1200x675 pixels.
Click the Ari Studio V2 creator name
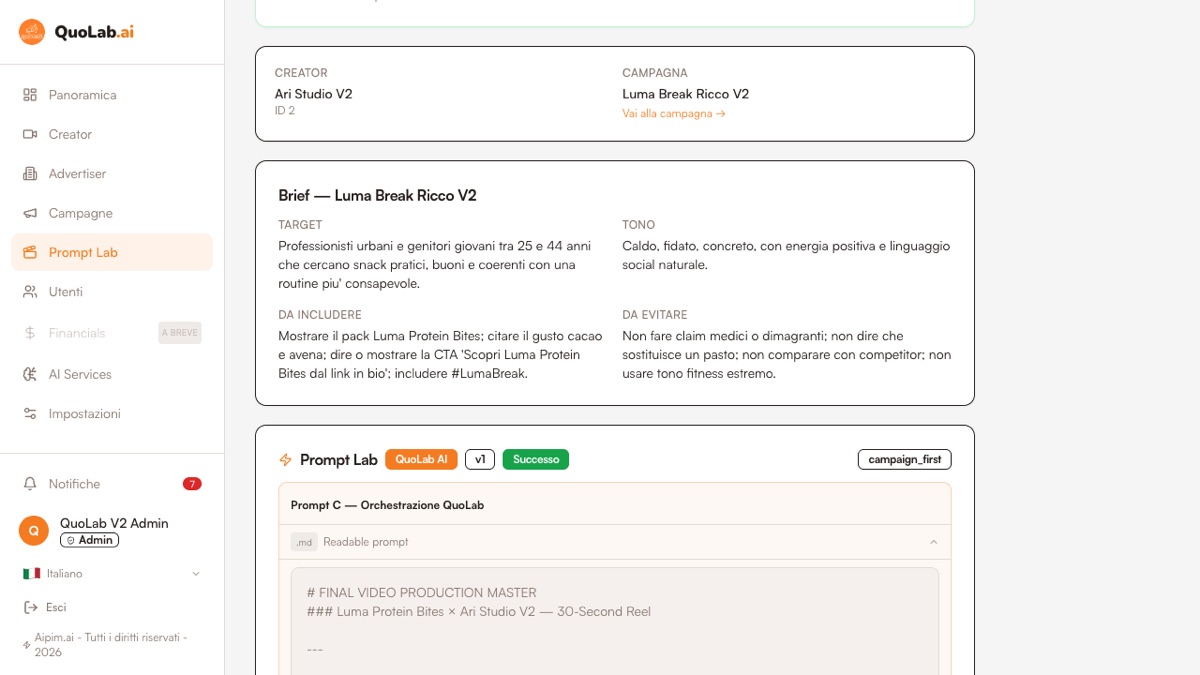click(x=314, y=94)
